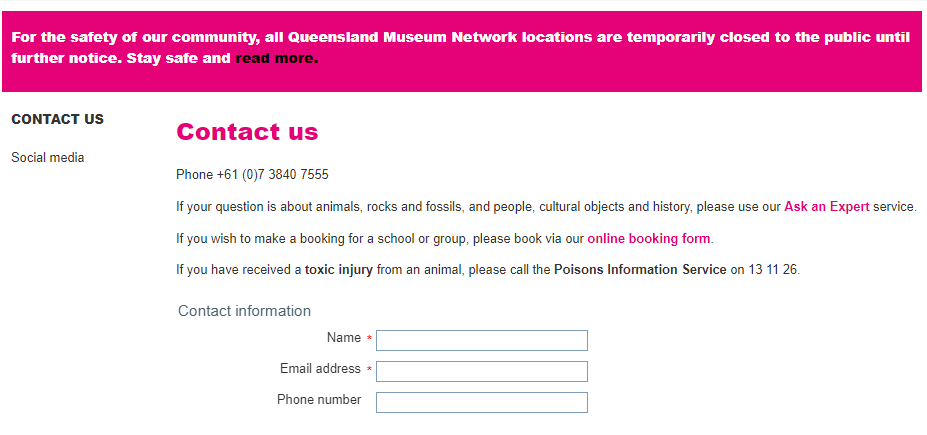Click the red asterisk beside Name

click(x=369, y=339)
